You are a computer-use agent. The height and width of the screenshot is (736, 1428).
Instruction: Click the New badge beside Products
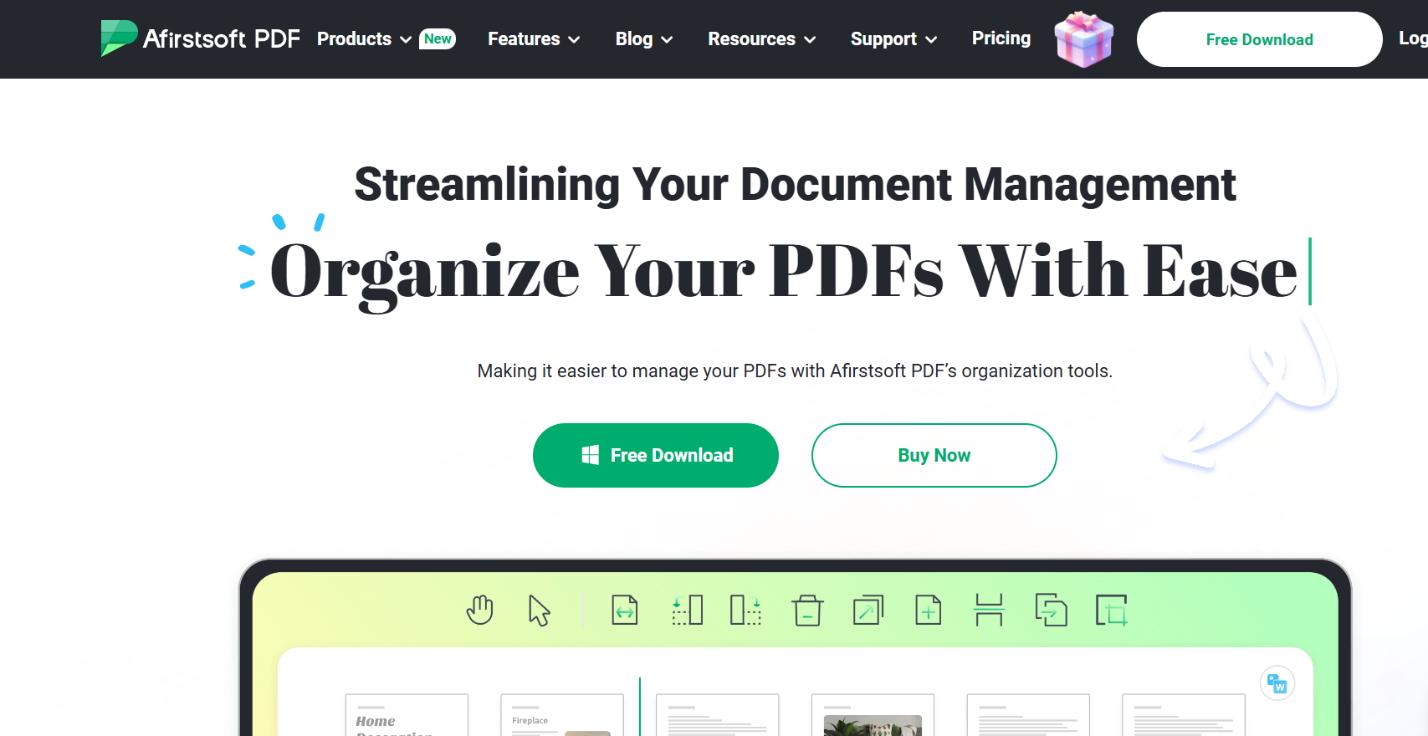437,39
